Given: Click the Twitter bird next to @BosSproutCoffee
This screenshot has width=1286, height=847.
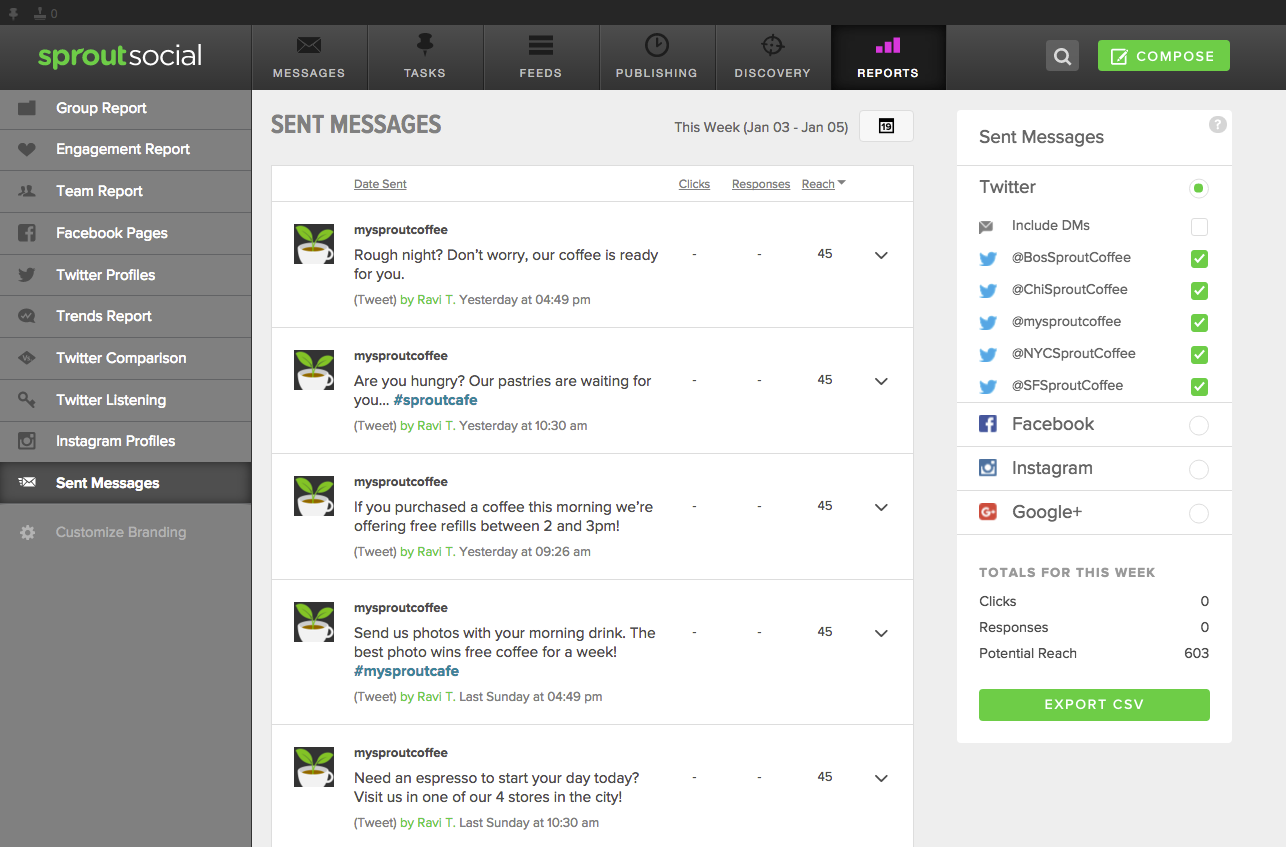Looking at the screenshot, I should 988,258.
